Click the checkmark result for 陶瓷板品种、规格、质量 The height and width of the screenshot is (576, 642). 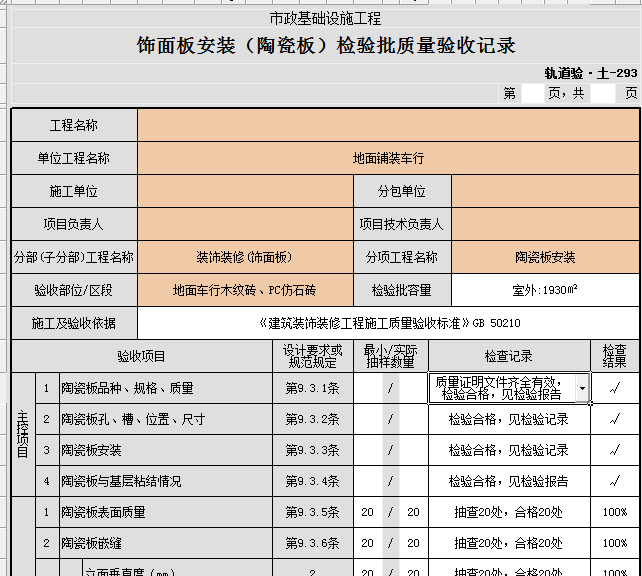click(615, 388)
